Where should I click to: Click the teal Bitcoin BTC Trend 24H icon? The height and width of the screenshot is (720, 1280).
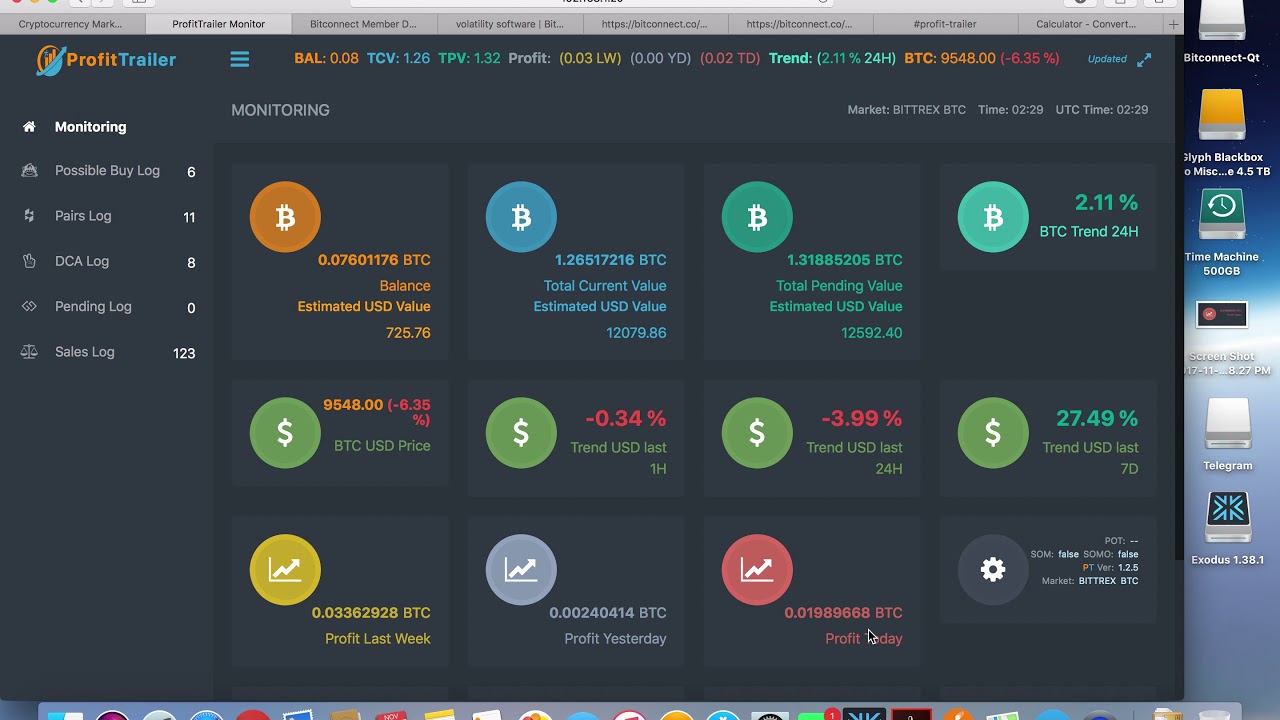pos(993,217)
